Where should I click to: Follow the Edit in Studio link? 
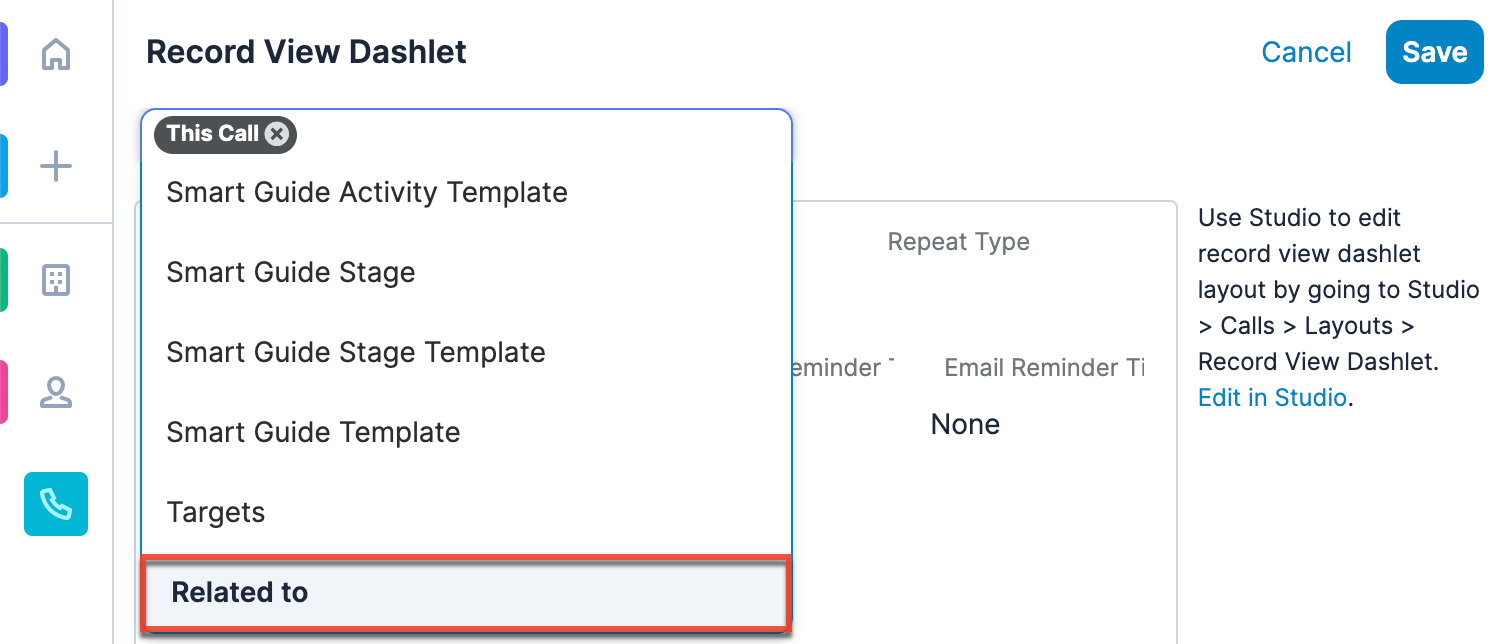click(1272, 398)
